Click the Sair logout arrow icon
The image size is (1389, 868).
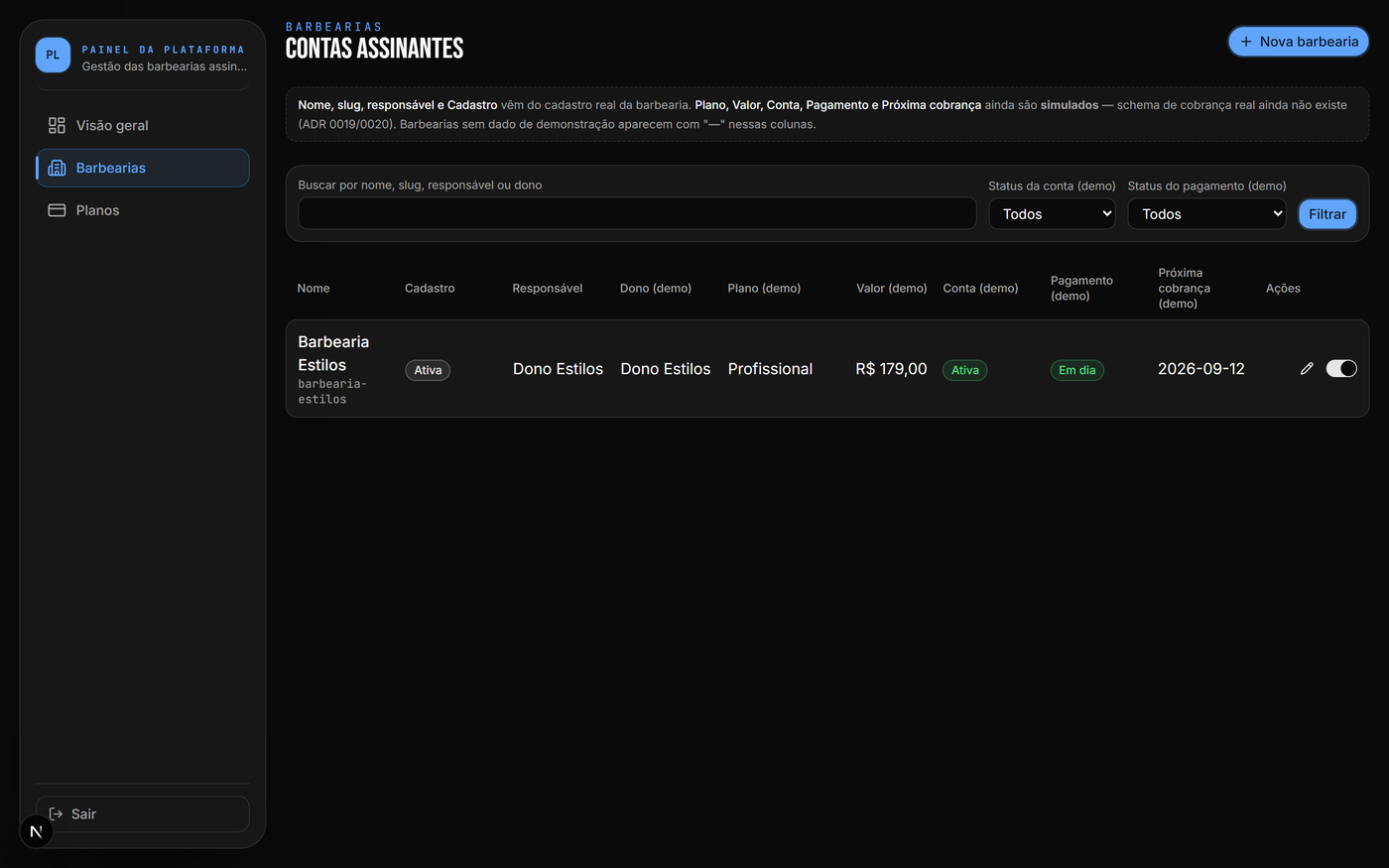click(56, 813)
